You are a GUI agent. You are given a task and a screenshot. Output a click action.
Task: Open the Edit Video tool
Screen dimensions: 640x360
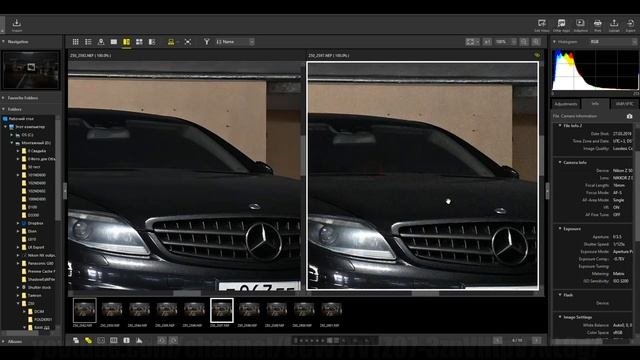pyautogui.click(x=542, y=25)
